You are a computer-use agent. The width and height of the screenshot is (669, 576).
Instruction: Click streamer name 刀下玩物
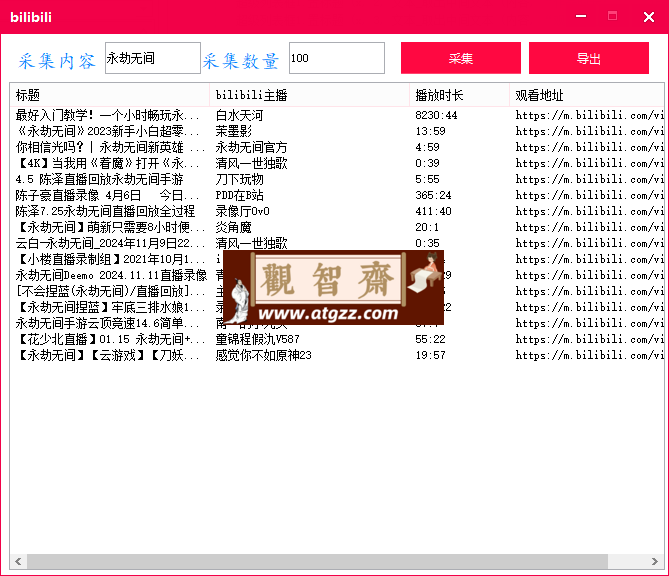tap(239, 179)
